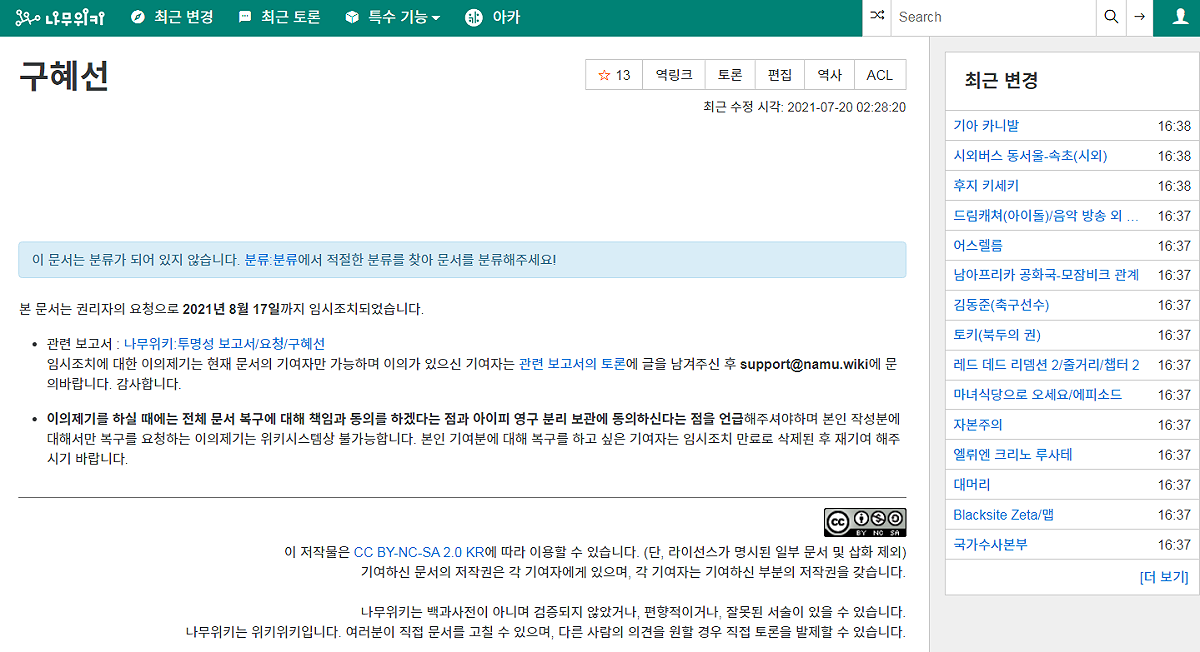This screenshot has width=1200, height=652.
Task: Expand the 특수 기능 dropdown menu
Action: pos(392,17)
